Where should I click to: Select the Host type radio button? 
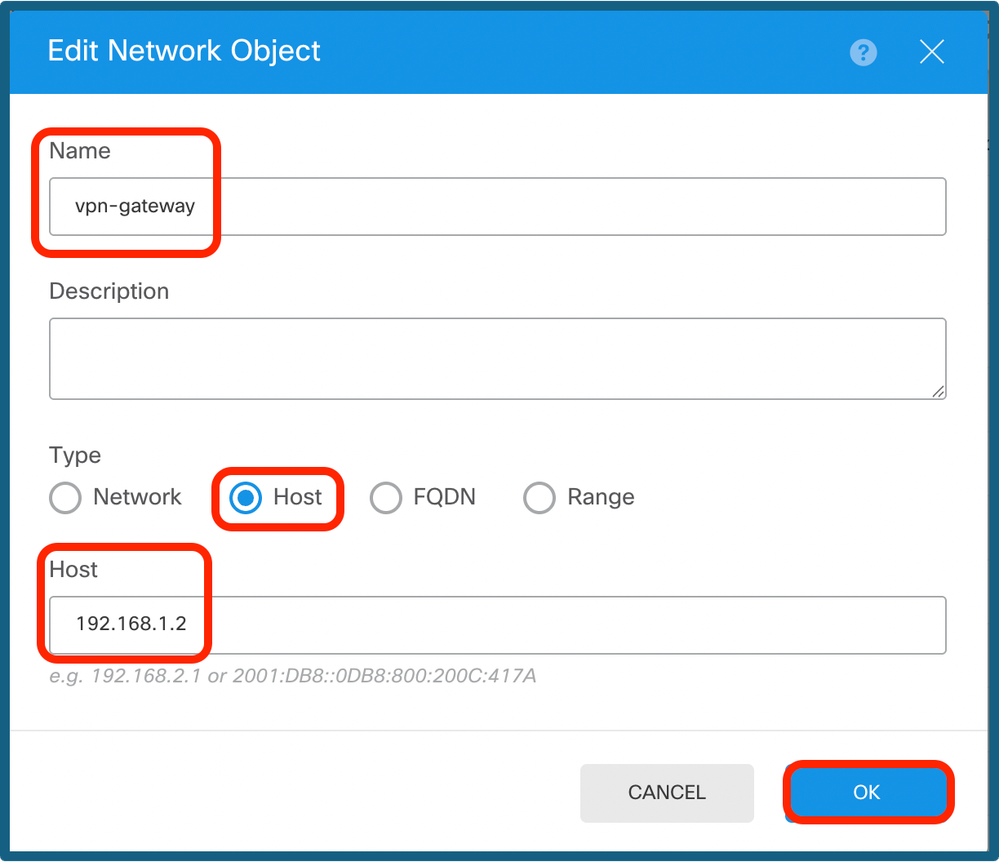tap(245, 497)
